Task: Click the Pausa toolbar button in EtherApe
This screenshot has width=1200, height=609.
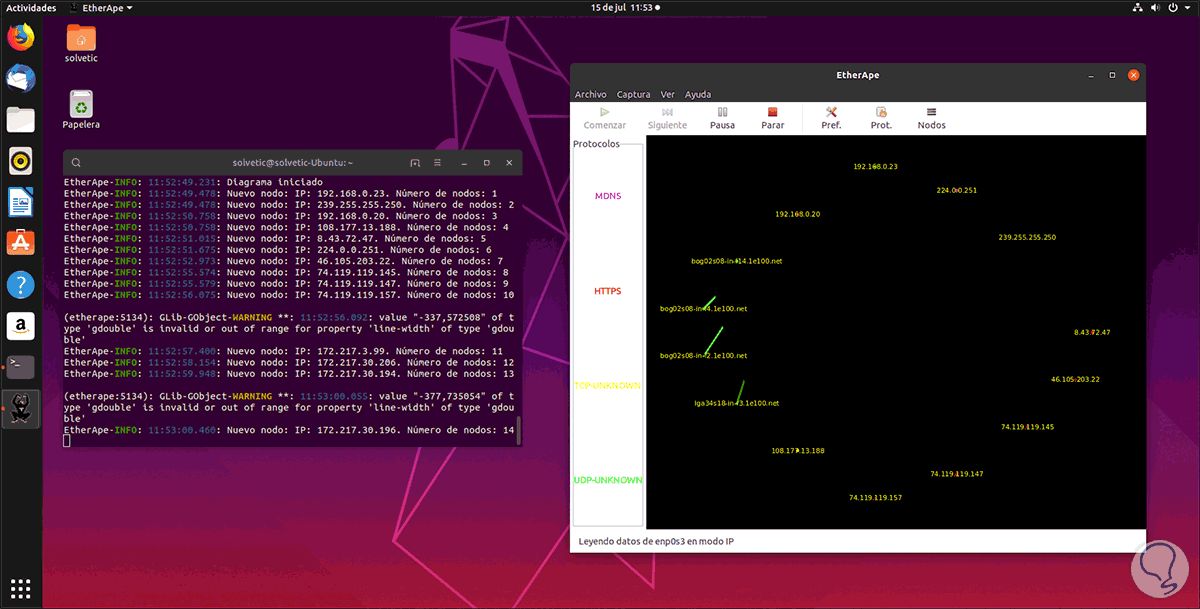Action: coord(722,118)
